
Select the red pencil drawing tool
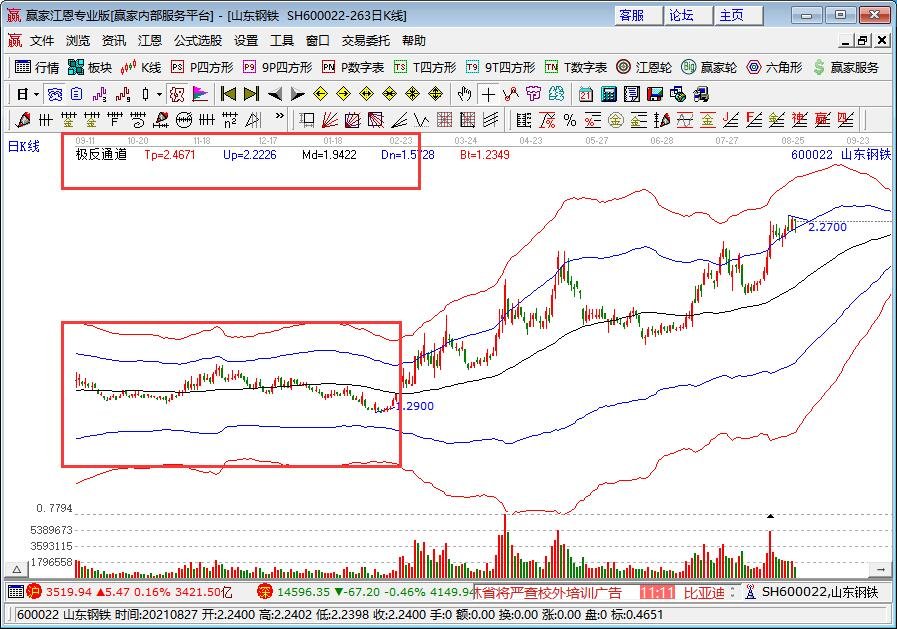[23, 120]
